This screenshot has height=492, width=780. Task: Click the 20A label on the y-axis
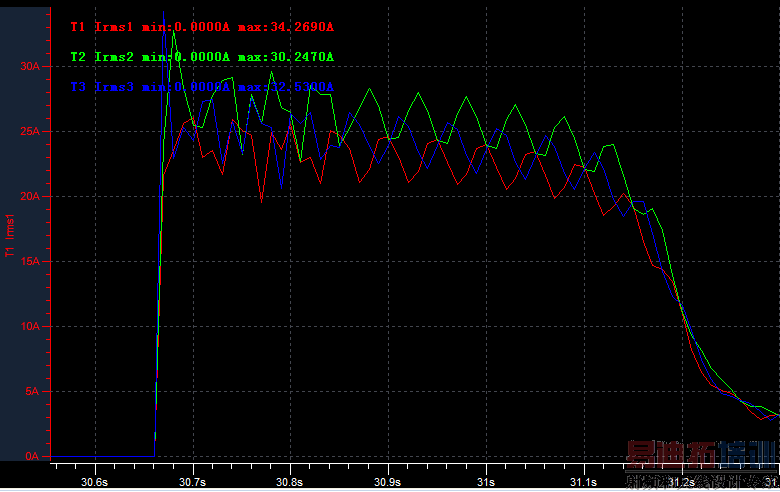(30, 197)
